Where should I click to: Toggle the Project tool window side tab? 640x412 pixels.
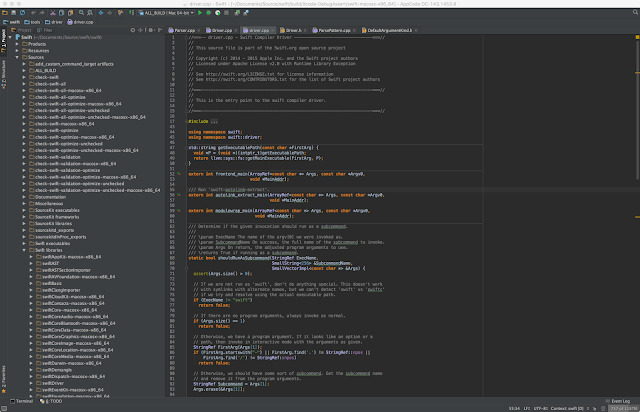pos(4,40)
